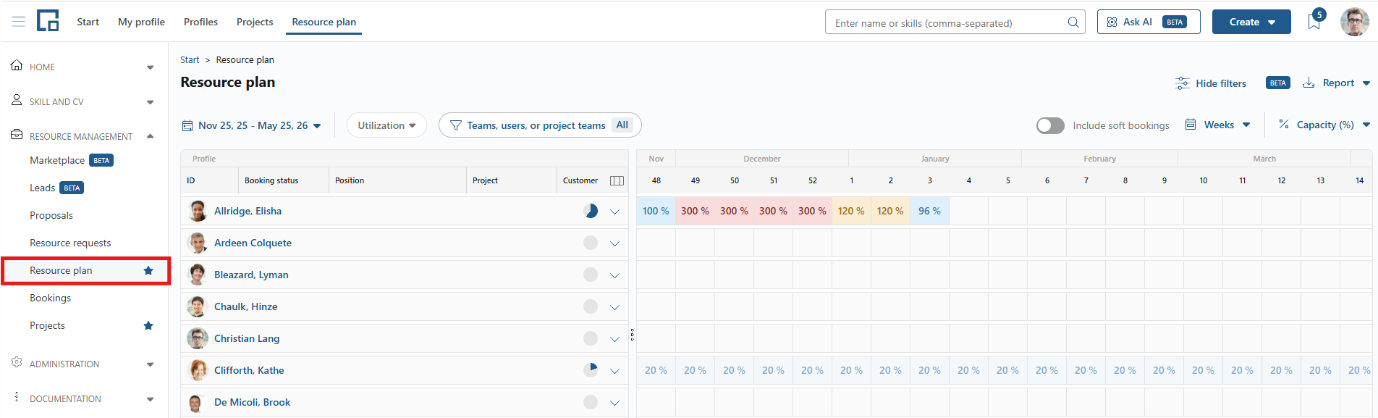
Task: Expand Bleazard, Lyman row
Action: pos(615,275)
